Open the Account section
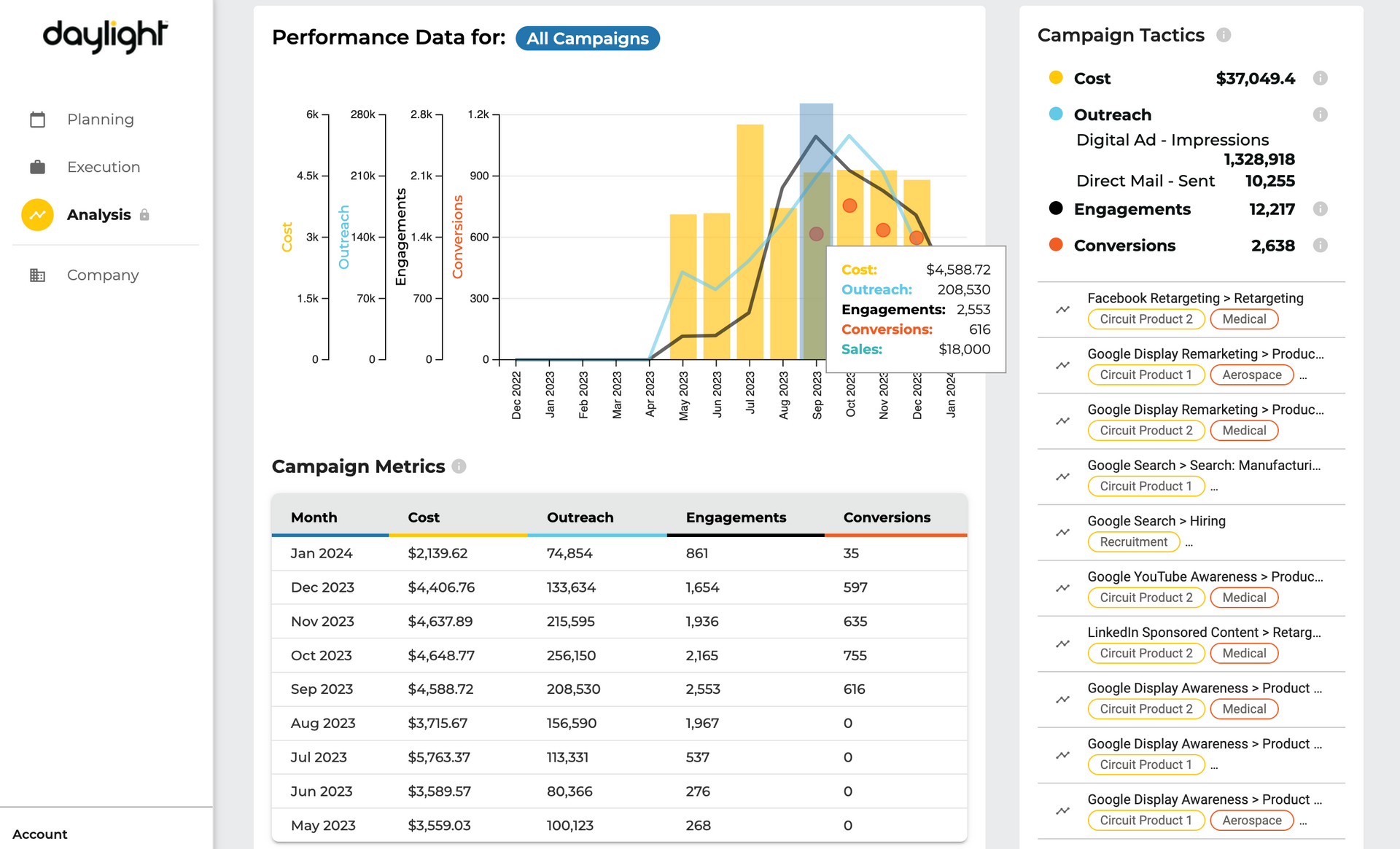The image size is (1400, 849). point(40,834)
